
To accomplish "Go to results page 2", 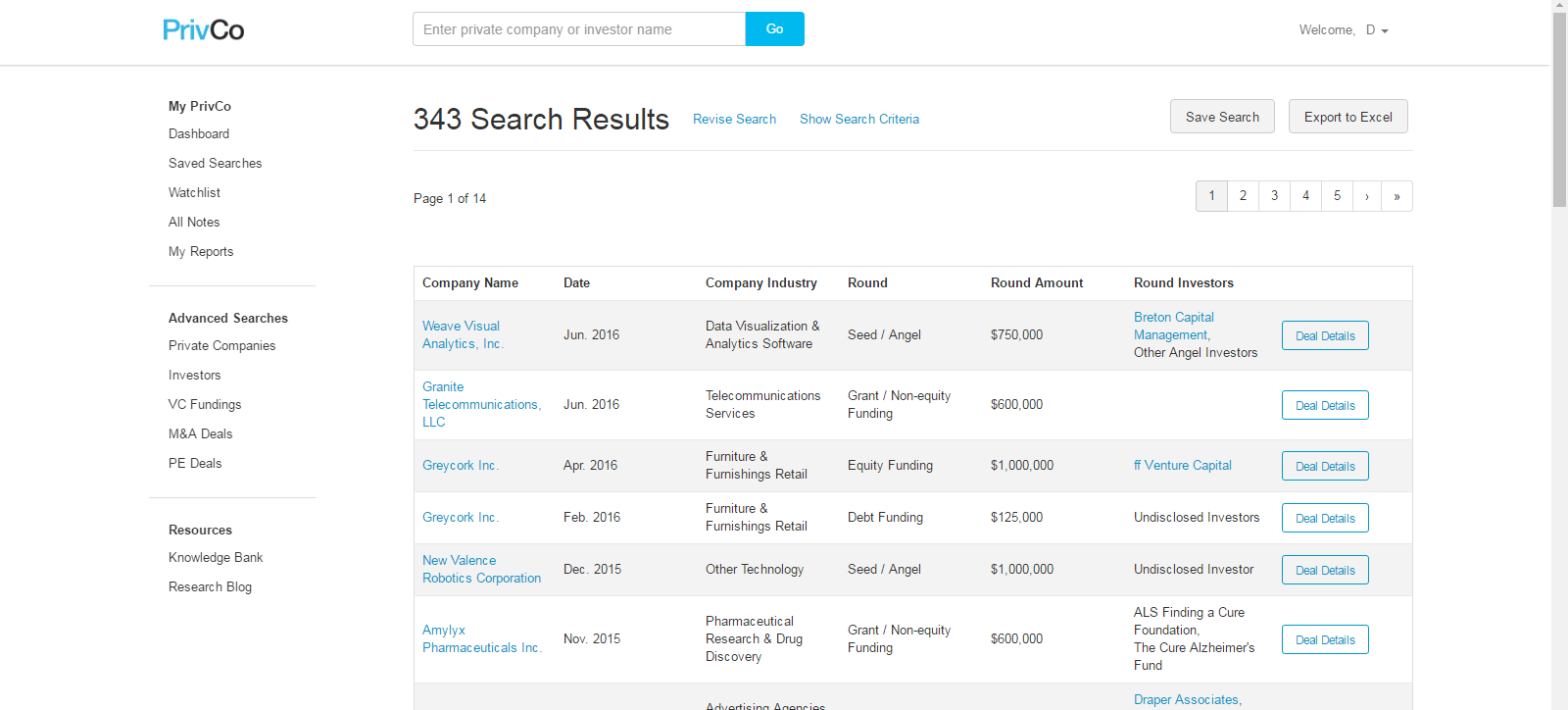I will point(1243,196).
